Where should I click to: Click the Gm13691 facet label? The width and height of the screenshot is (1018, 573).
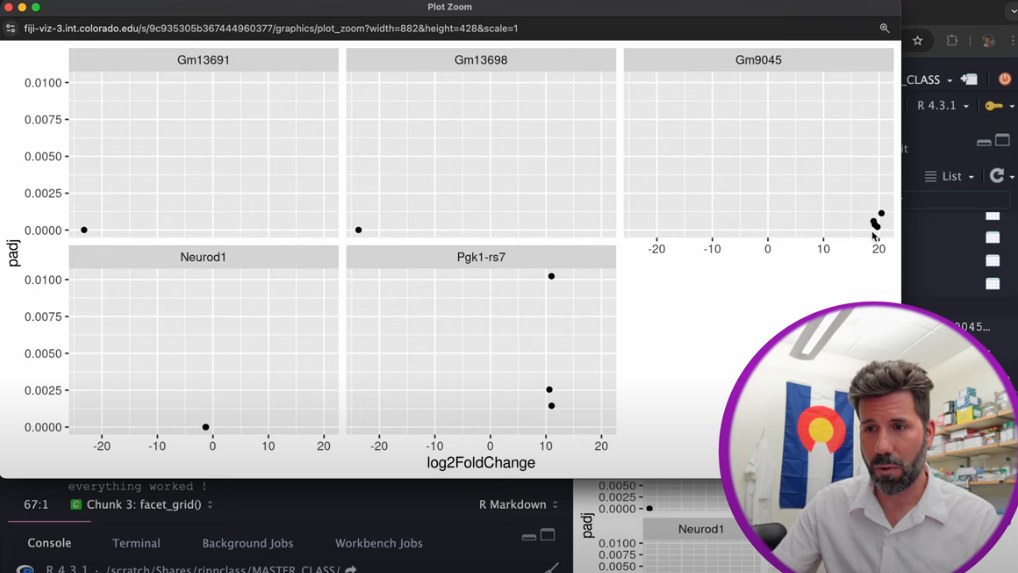coord(203,60)
